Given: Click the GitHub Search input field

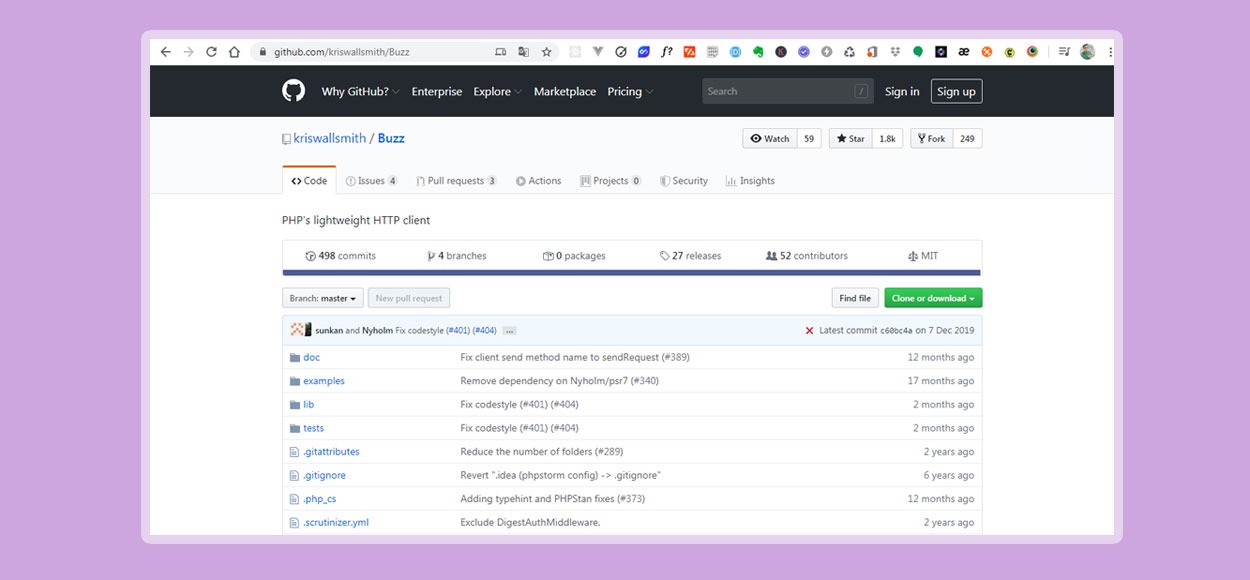Looking at the screenshot, I should pyautogui.click(x=788, y=91).
